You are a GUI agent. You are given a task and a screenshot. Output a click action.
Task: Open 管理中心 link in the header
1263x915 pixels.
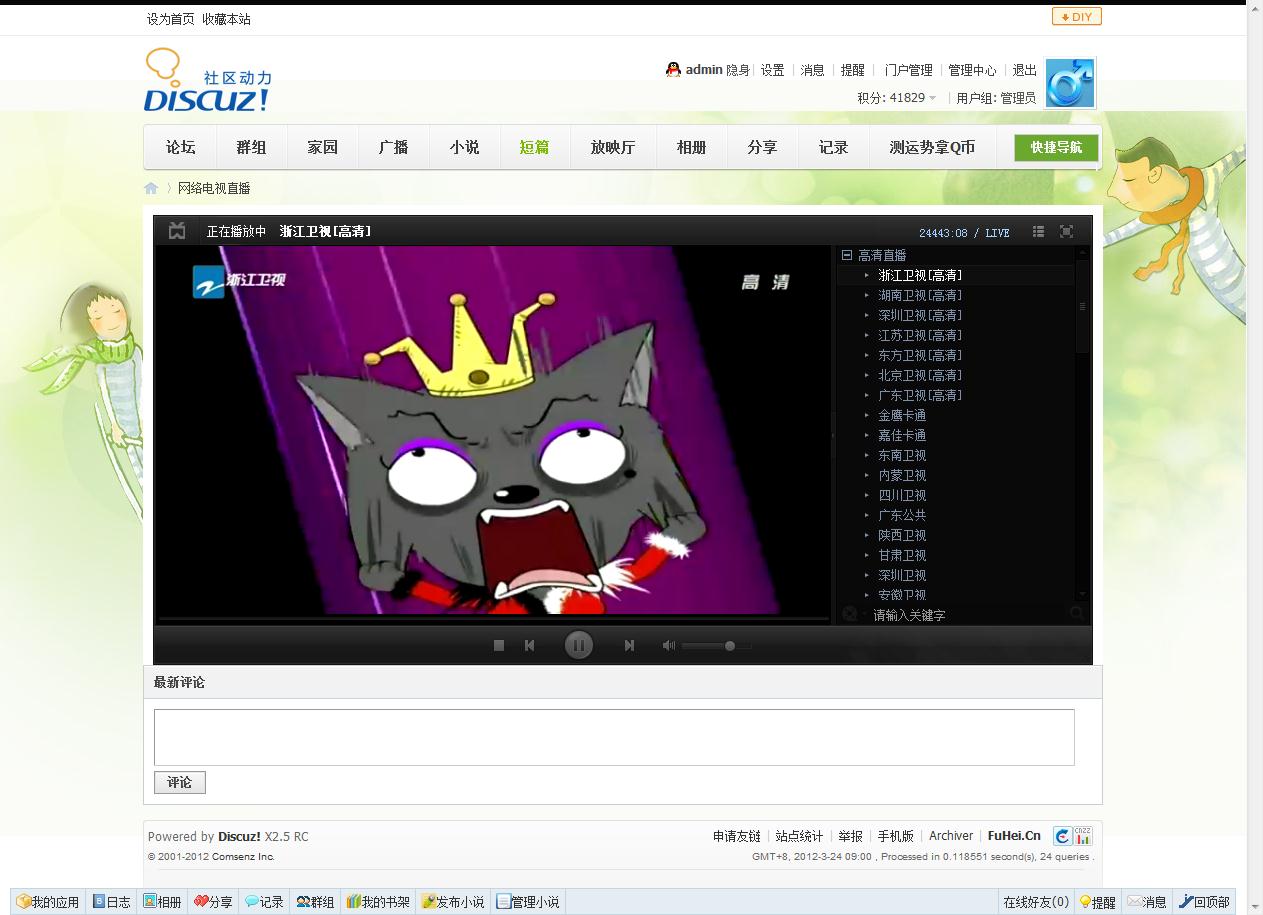[972, 70]
